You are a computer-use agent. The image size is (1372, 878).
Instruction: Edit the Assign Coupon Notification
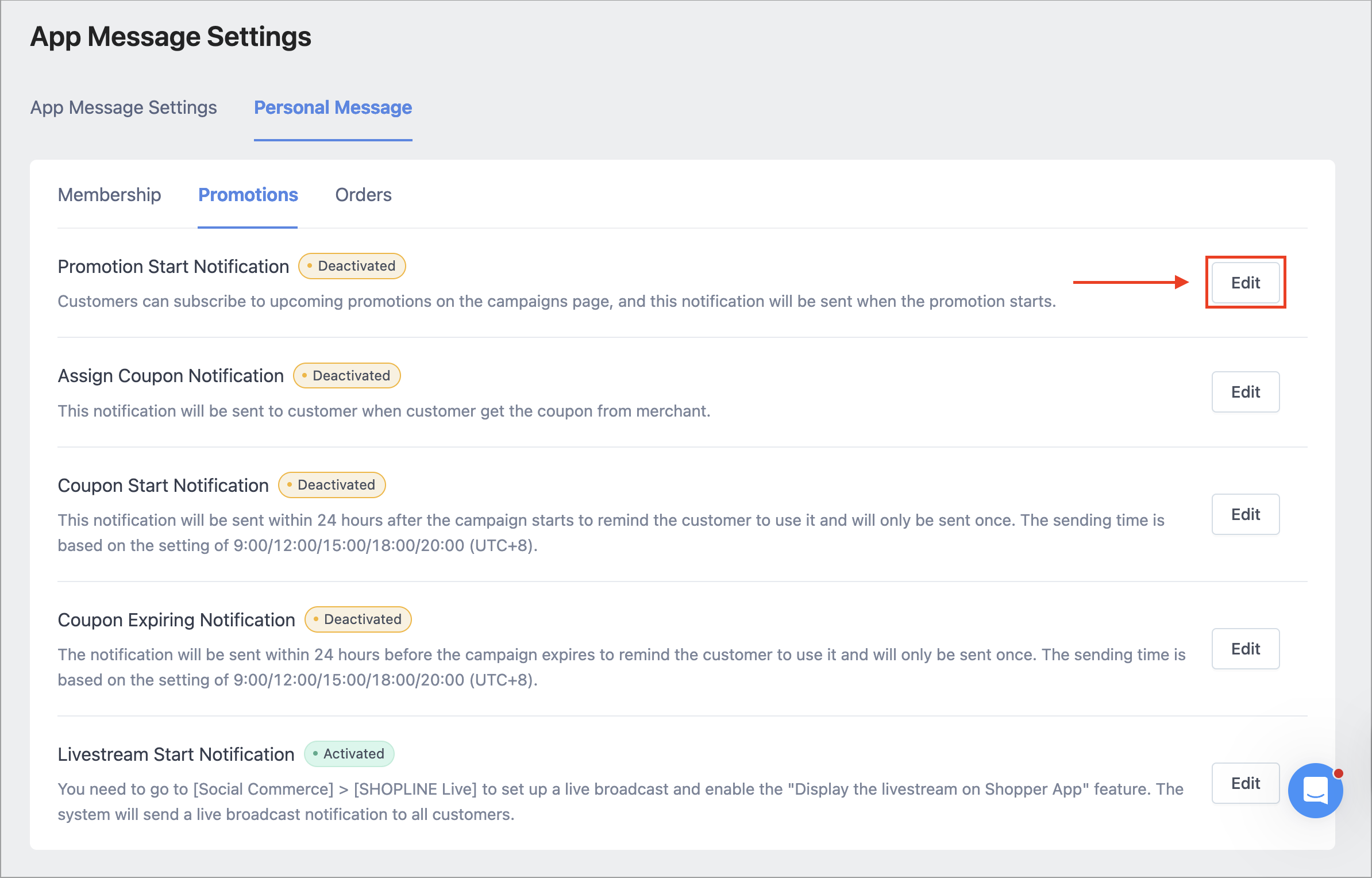click(x=1245, y=392)
